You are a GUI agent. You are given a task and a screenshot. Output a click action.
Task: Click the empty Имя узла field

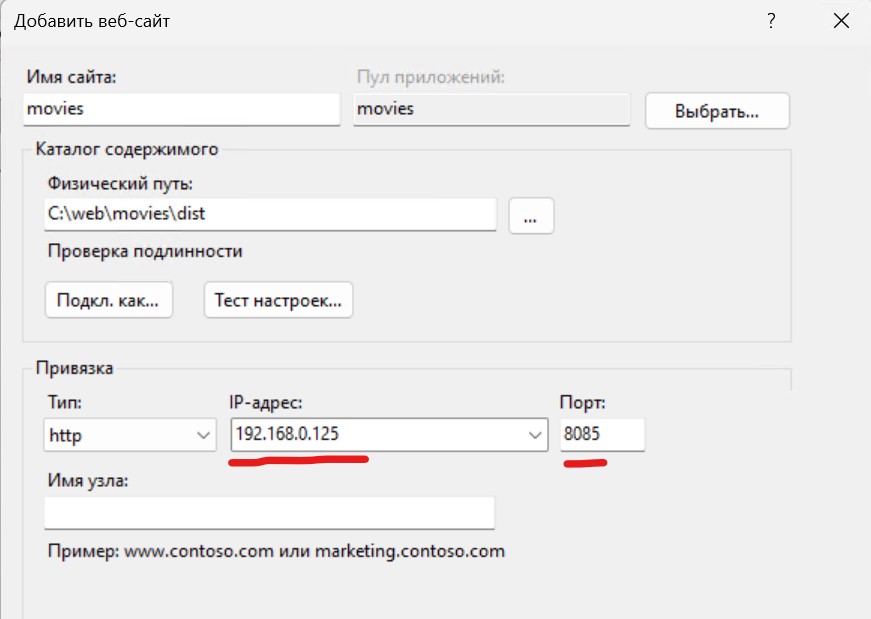click(x=270, y=513)
